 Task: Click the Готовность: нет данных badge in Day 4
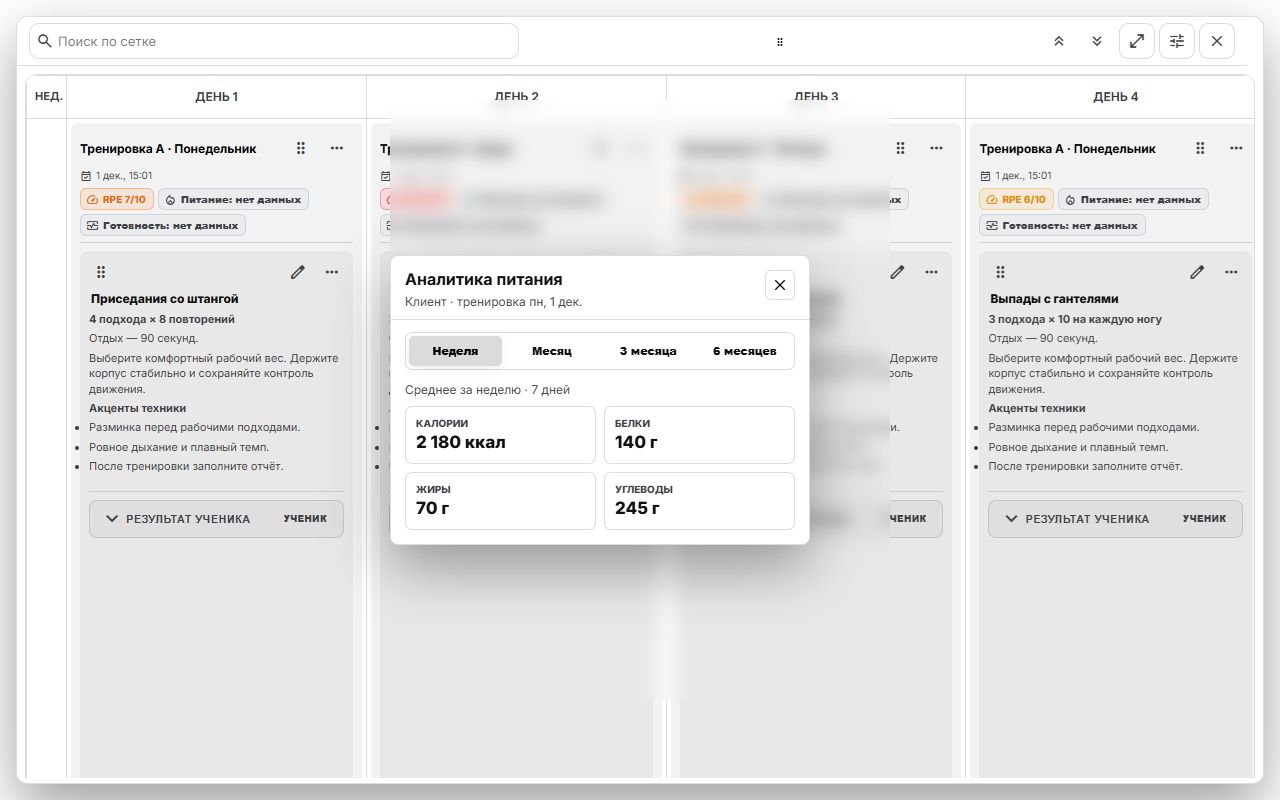point(1062,225)
